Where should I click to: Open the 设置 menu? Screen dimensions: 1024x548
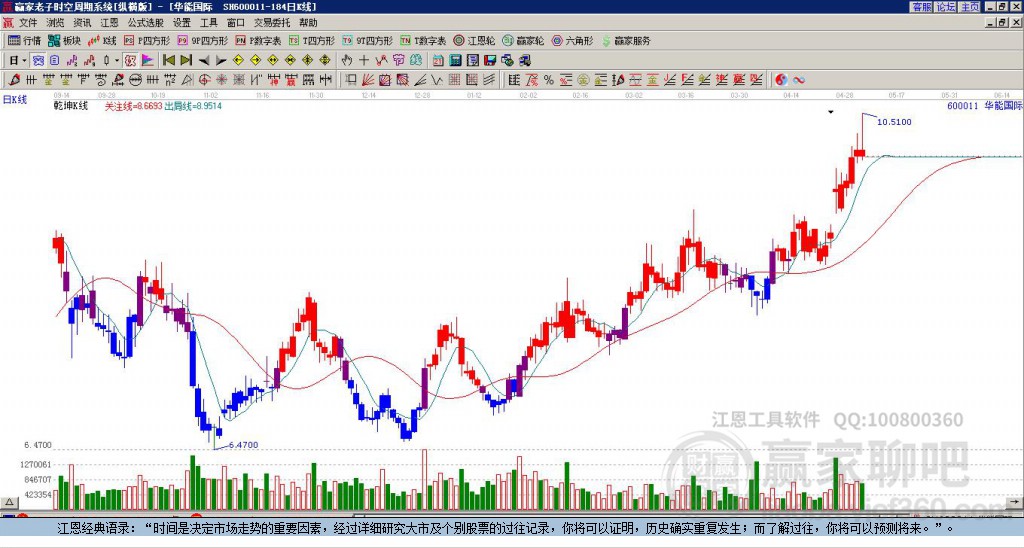click(x=182, y=23)
